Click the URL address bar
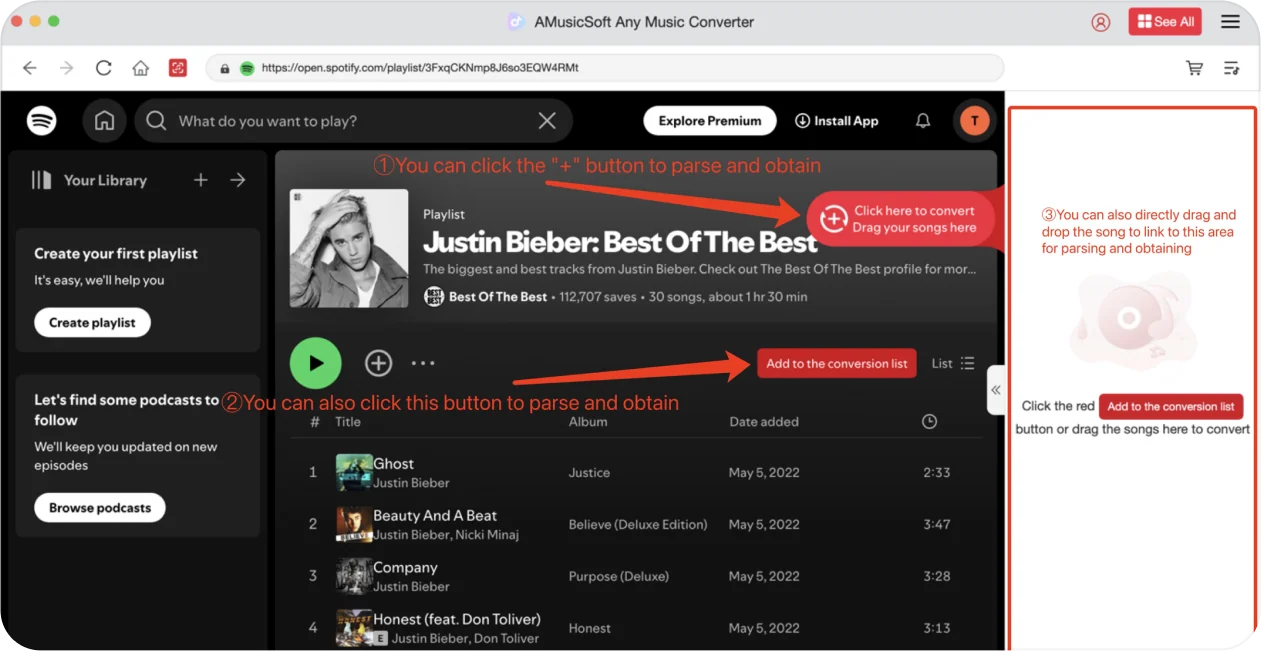 tap(605, 68)
